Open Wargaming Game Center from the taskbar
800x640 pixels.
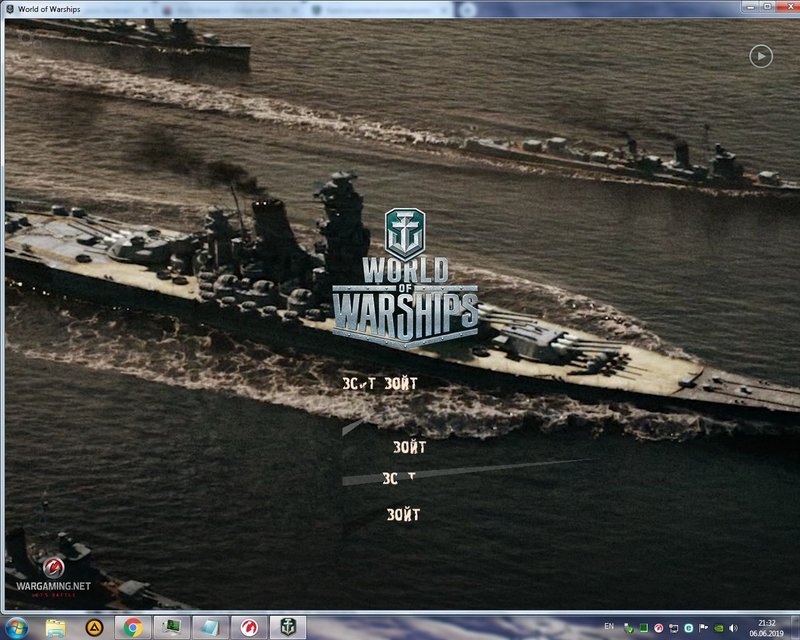coord(249,627)
